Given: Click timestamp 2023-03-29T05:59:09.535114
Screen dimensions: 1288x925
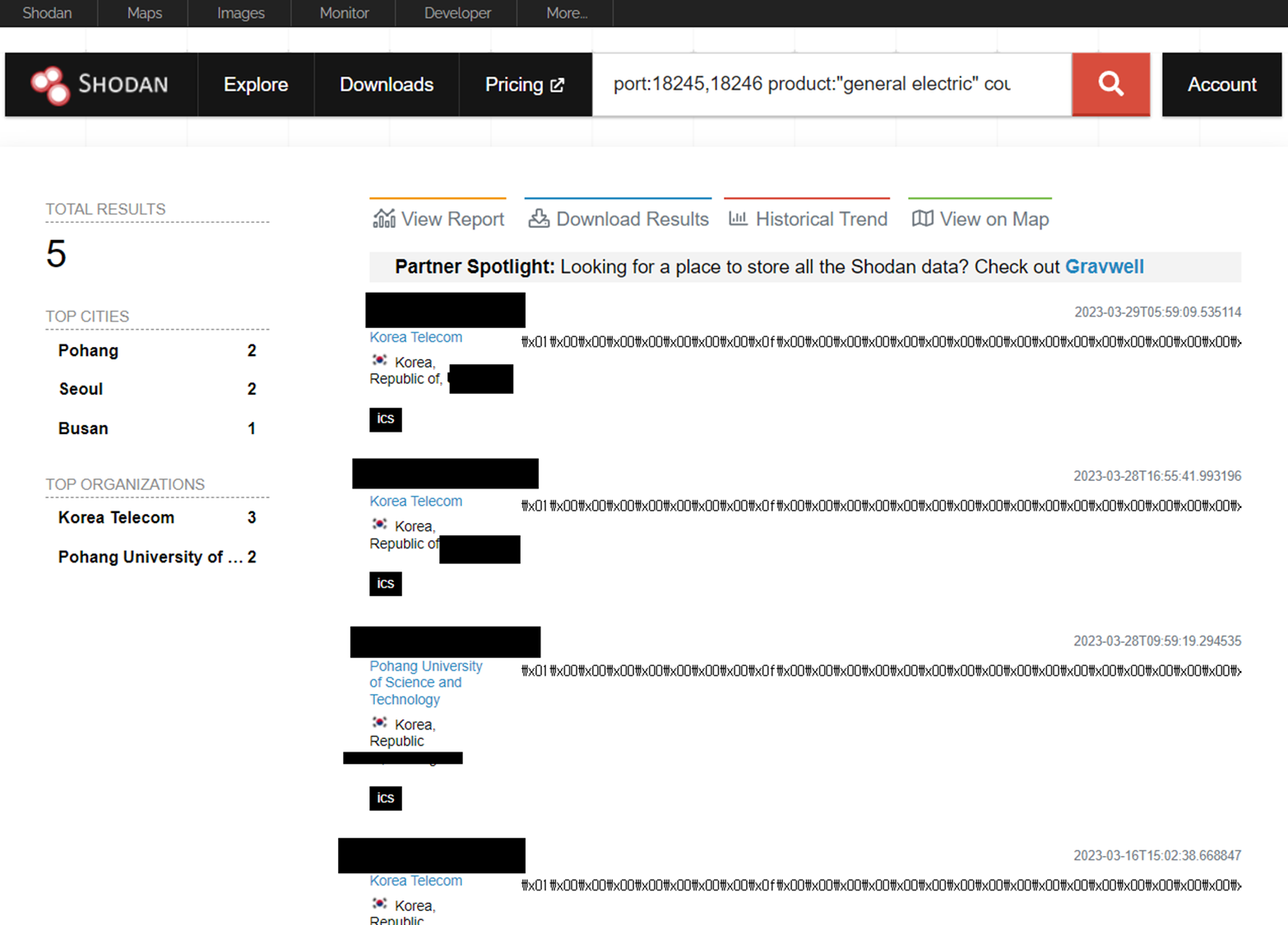Looking at the screenshot, I should pos(1157,312).
